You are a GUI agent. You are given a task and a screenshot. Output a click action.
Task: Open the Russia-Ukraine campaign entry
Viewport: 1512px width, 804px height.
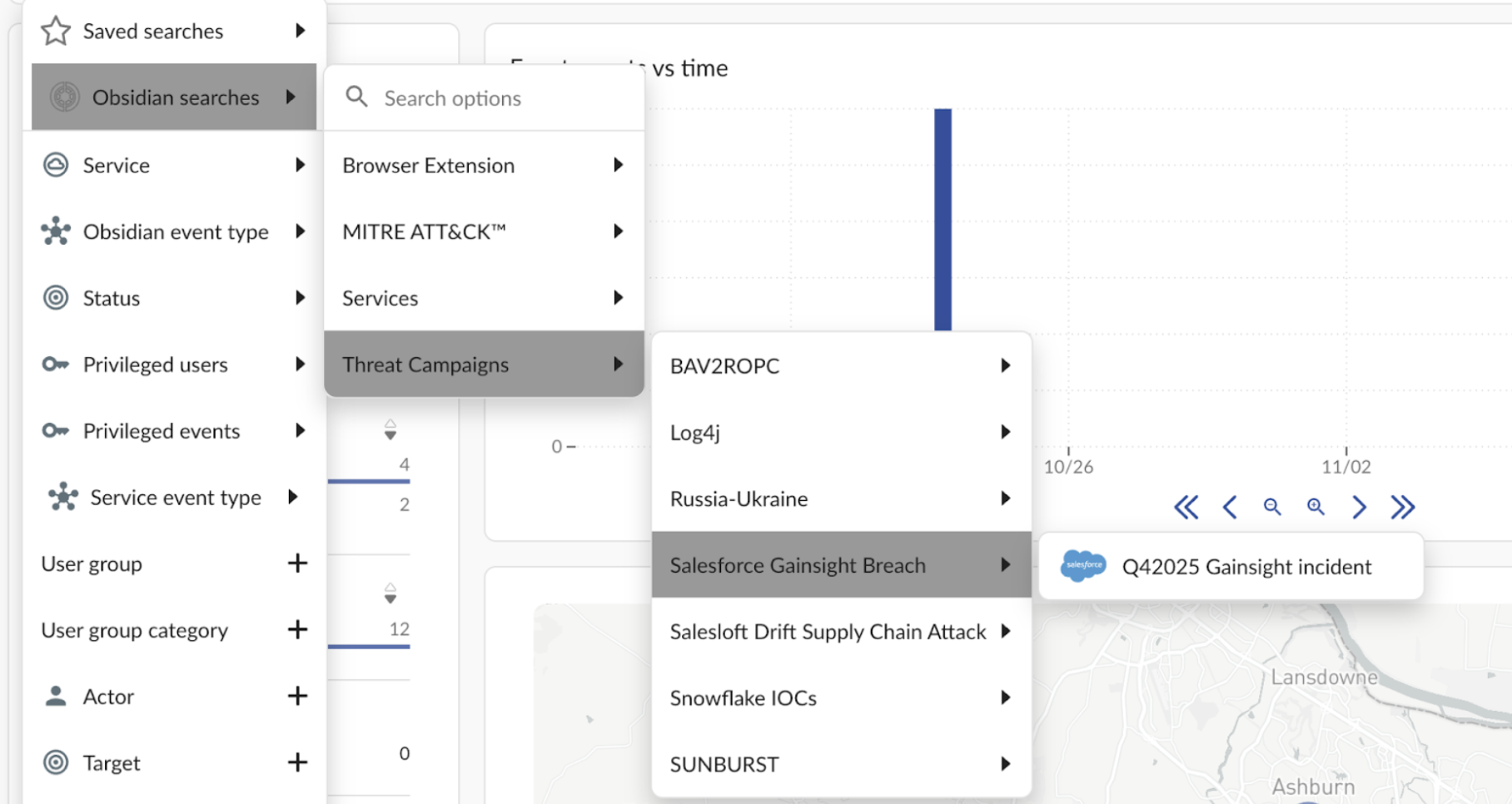841,499
